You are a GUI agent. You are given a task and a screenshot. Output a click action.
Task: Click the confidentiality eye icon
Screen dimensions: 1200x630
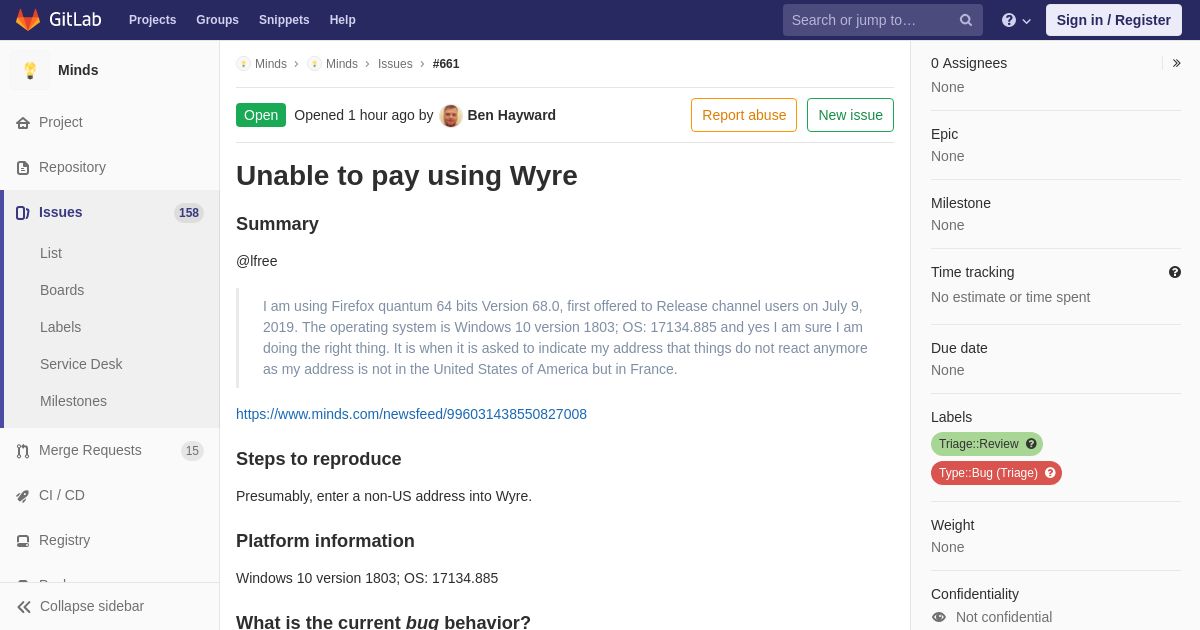[x=939, y=617]
